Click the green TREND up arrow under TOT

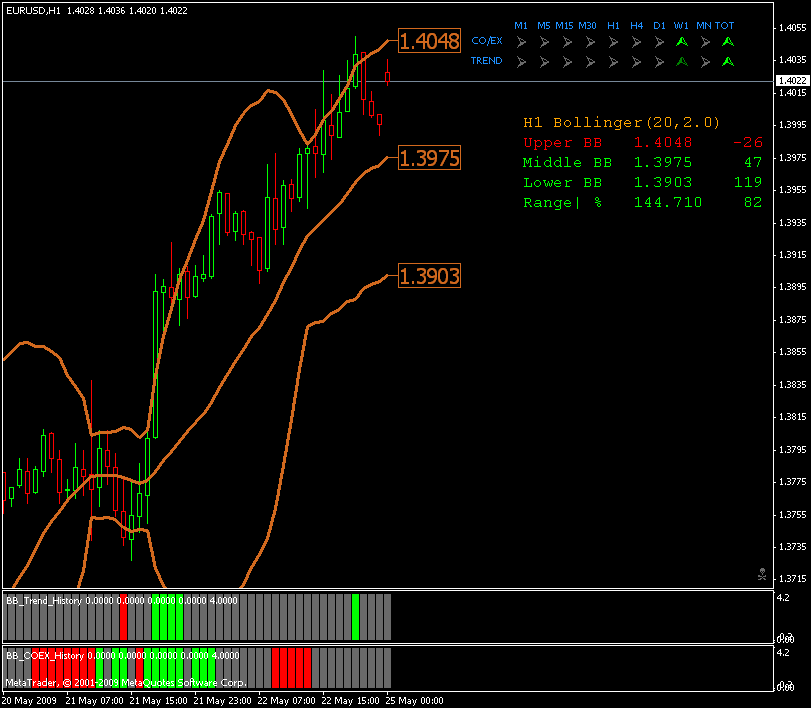728,62
